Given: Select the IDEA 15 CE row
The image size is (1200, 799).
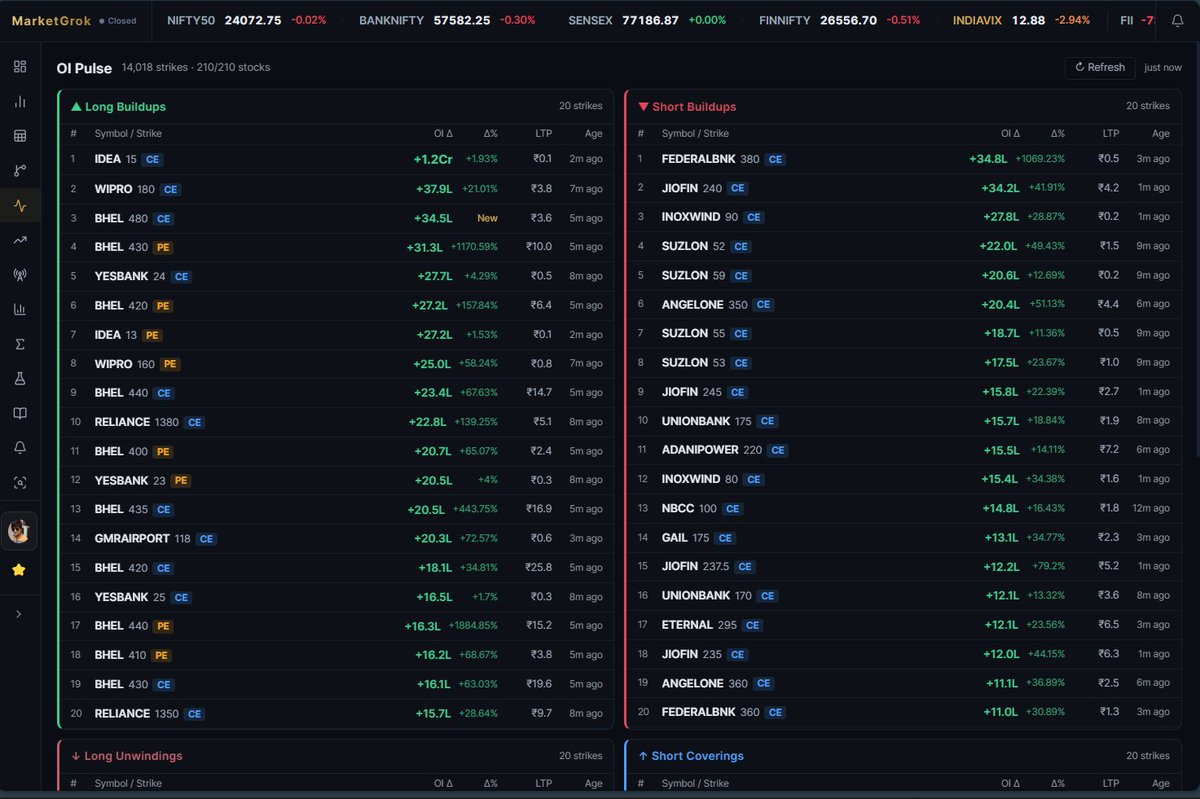Looking at the screenshot, I should pos(336,159).
